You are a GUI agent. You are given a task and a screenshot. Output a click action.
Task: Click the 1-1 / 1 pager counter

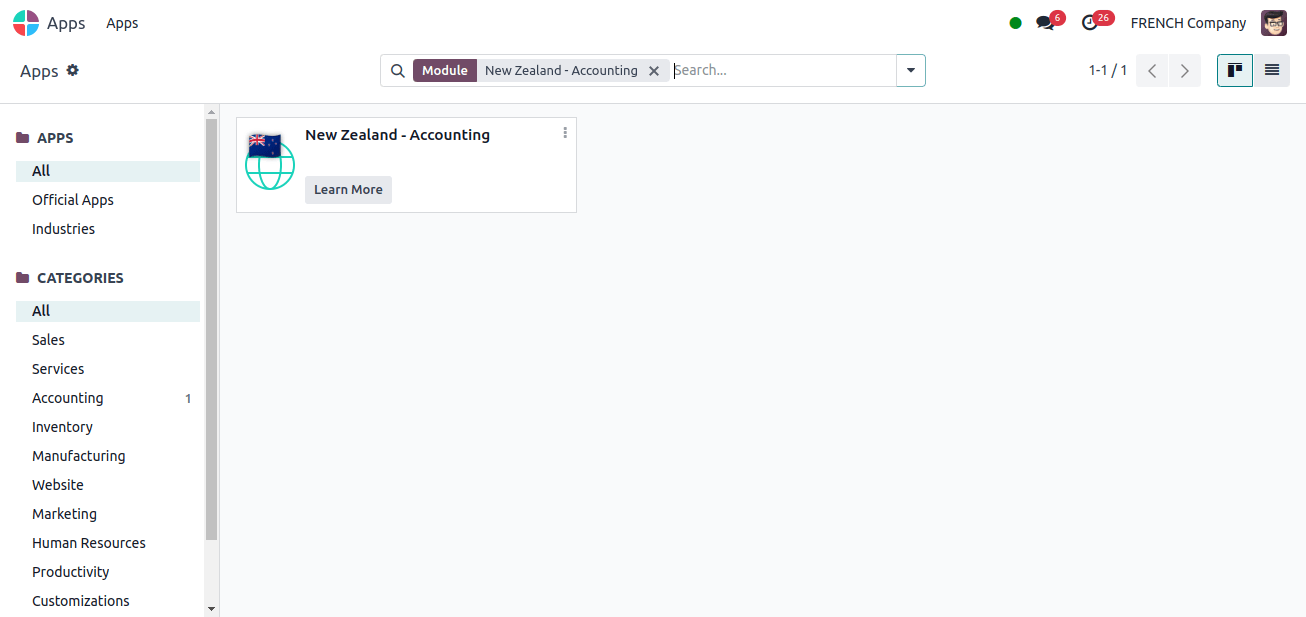(x=1108, y=71)
